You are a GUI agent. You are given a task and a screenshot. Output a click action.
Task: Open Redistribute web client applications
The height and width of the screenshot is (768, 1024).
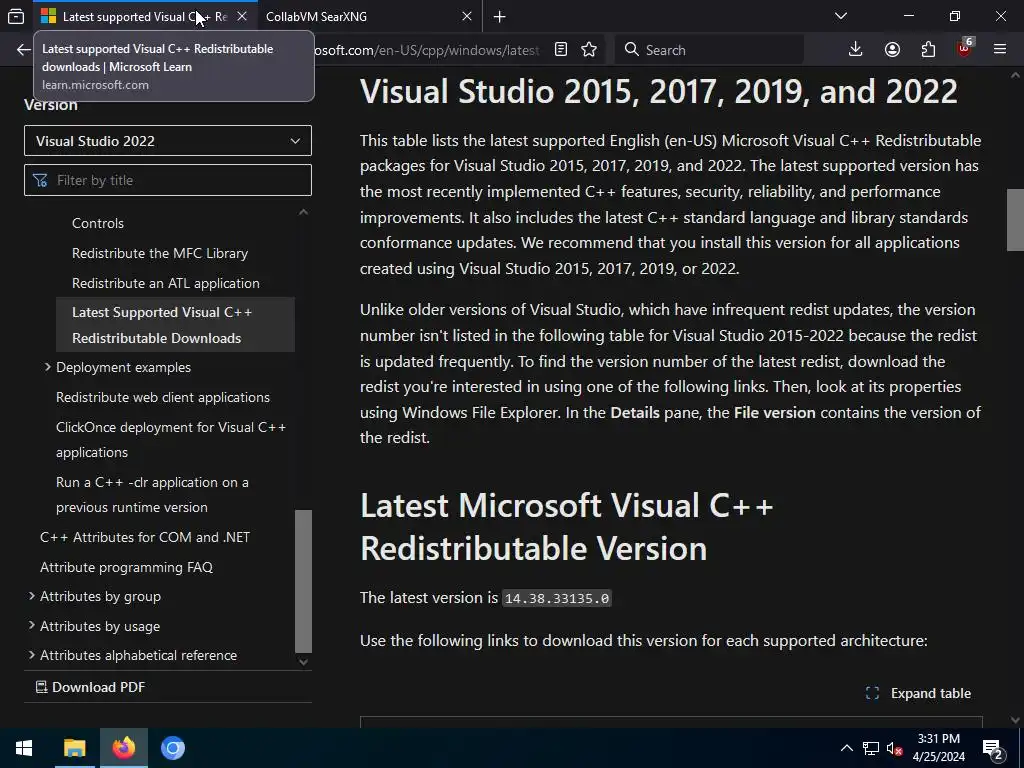coord(163,397)
